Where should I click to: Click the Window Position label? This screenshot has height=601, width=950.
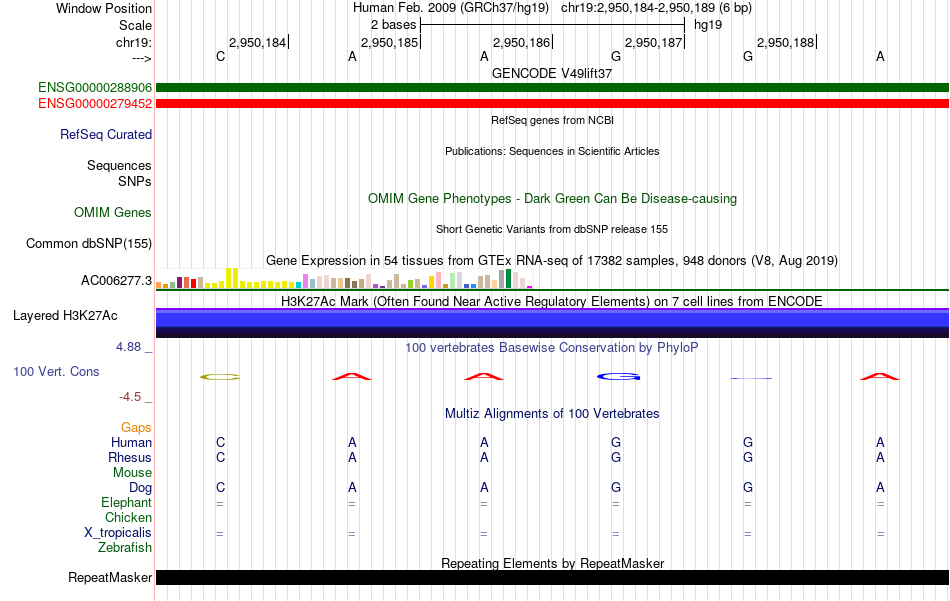pyautogui.click(x=104, y=8)
